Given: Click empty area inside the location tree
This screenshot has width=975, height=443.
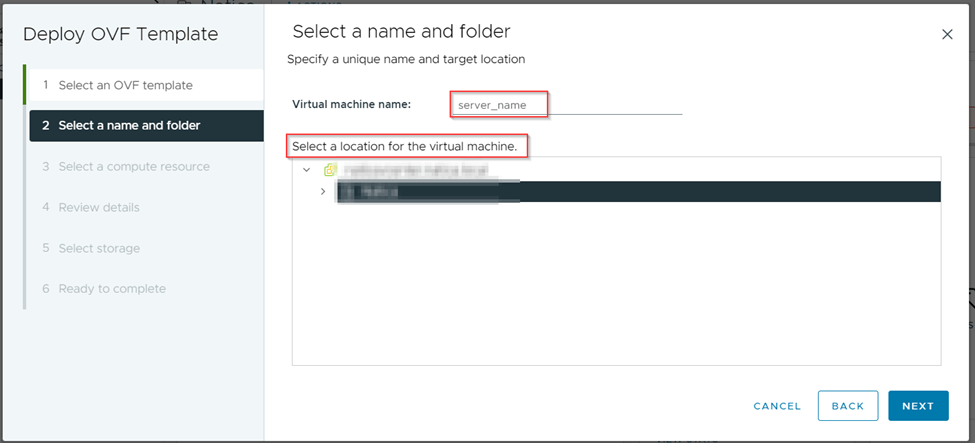Looking at the screenshot, I should (616, 290).
